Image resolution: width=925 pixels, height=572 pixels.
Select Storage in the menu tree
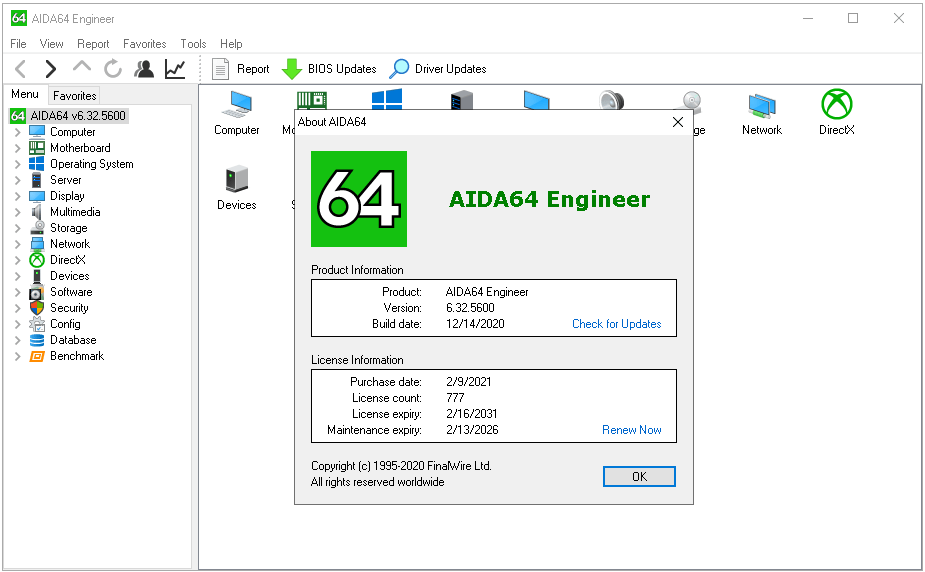tap(68, 228)
